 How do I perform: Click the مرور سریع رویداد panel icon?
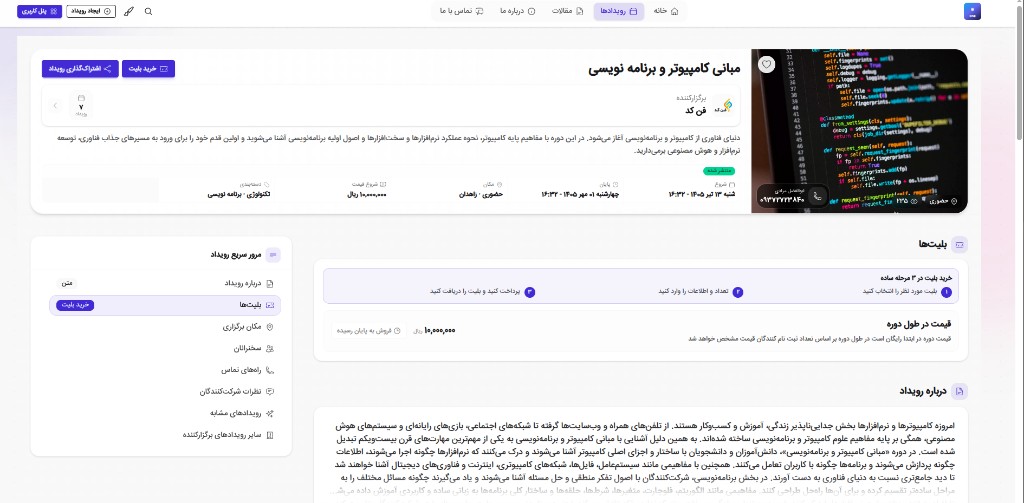coord(273,255)
